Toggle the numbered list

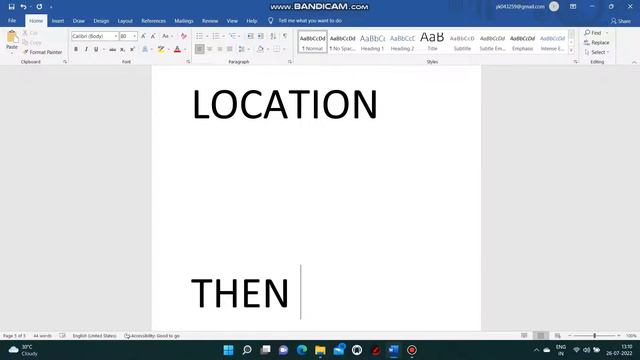[216, 36]
